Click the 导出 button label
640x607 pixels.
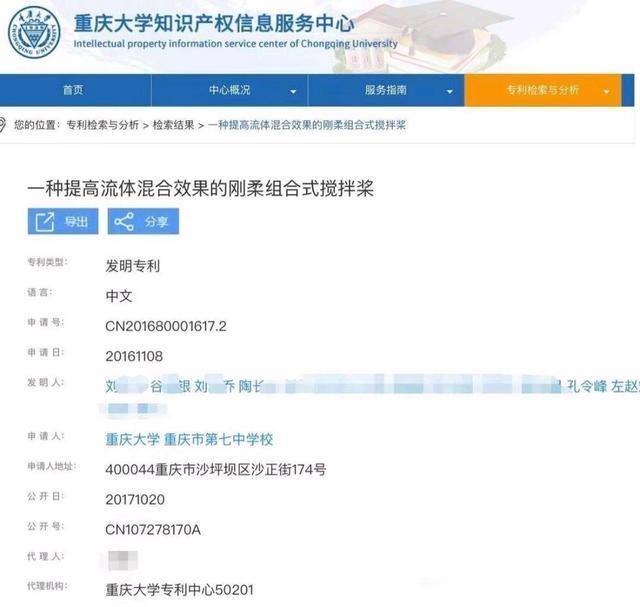tap(76, 222)
